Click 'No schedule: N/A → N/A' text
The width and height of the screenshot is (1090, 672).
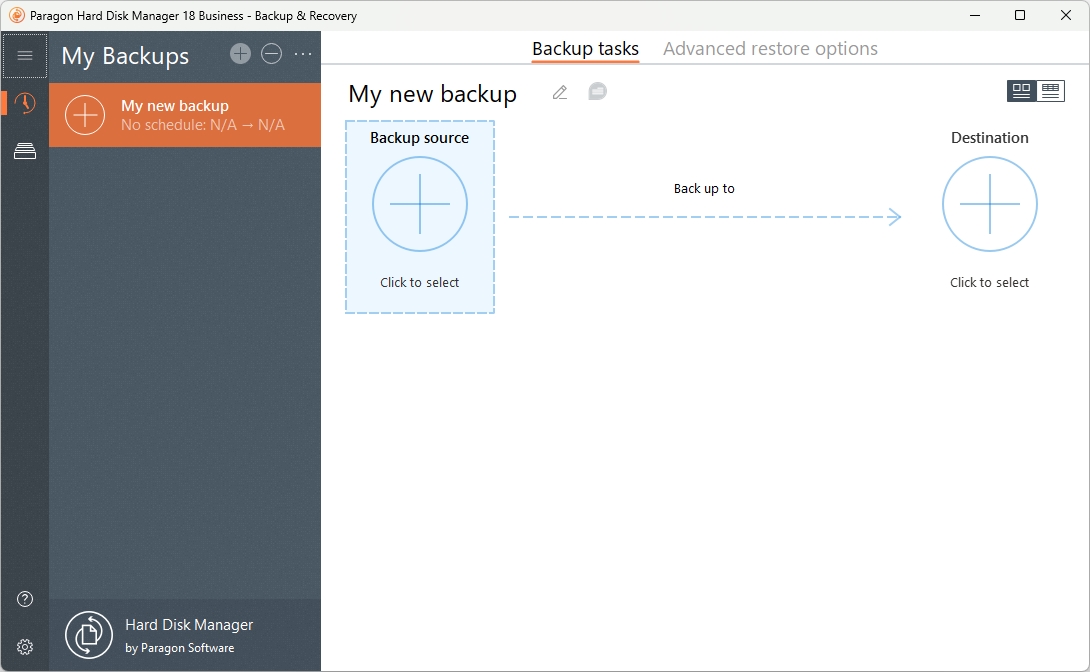click(x=203, y=125)
